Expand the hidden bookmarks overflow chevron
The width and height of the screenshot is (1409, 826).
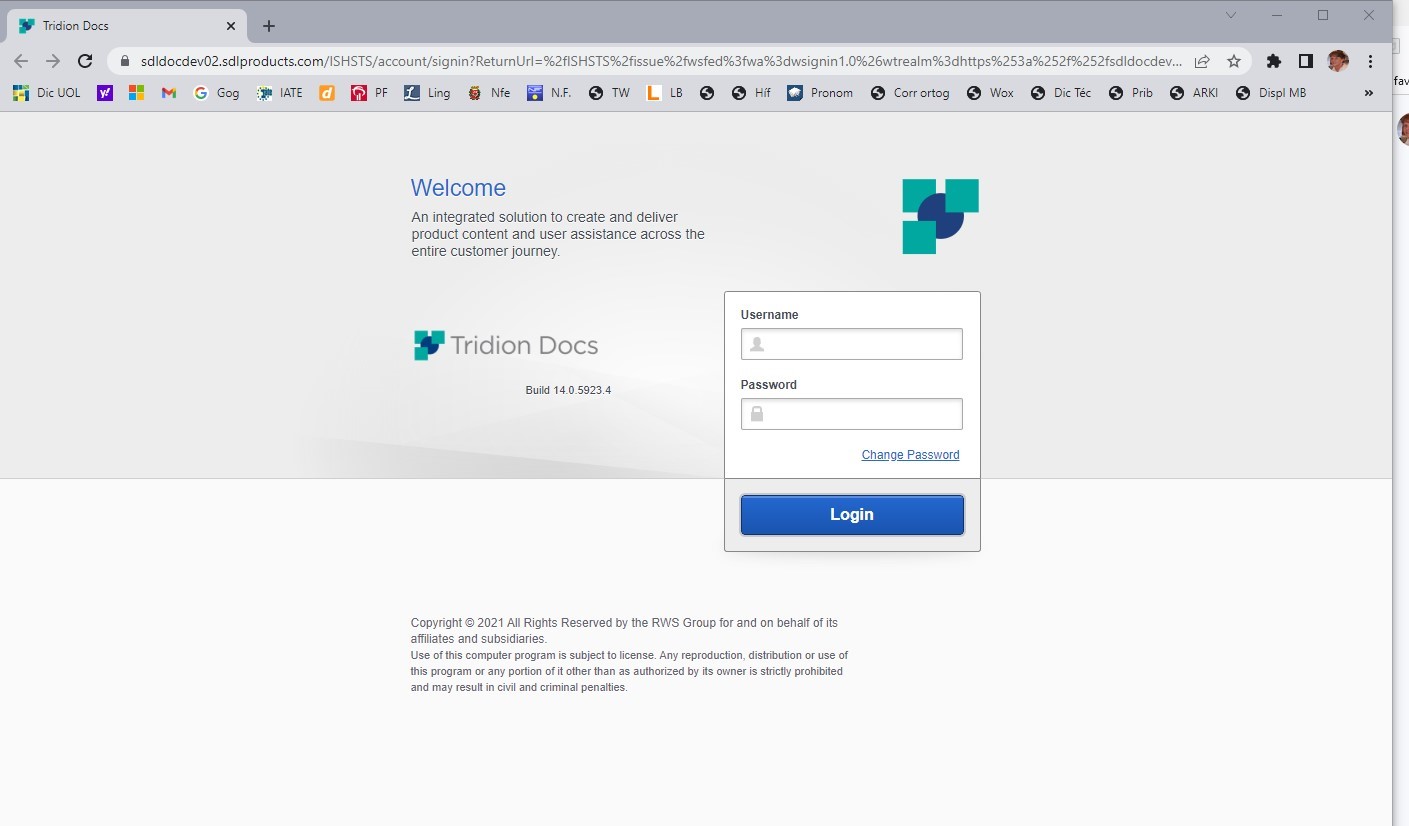click(1369, 93)
